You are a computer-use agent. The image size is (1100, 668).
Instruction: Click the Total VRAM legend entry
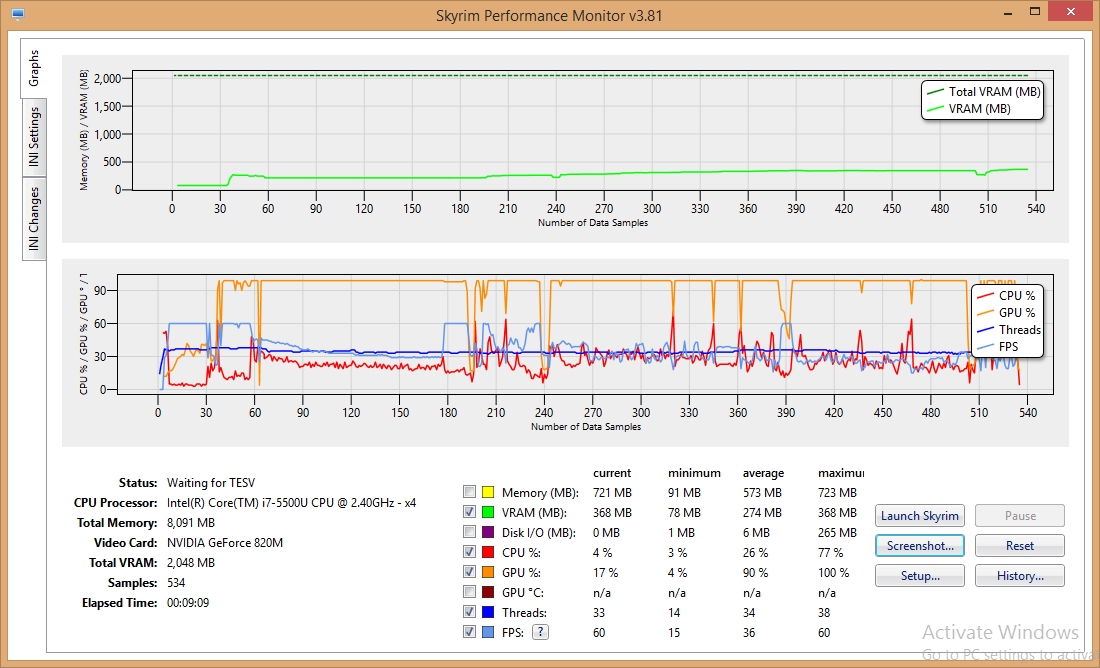[x=985, y=90]
